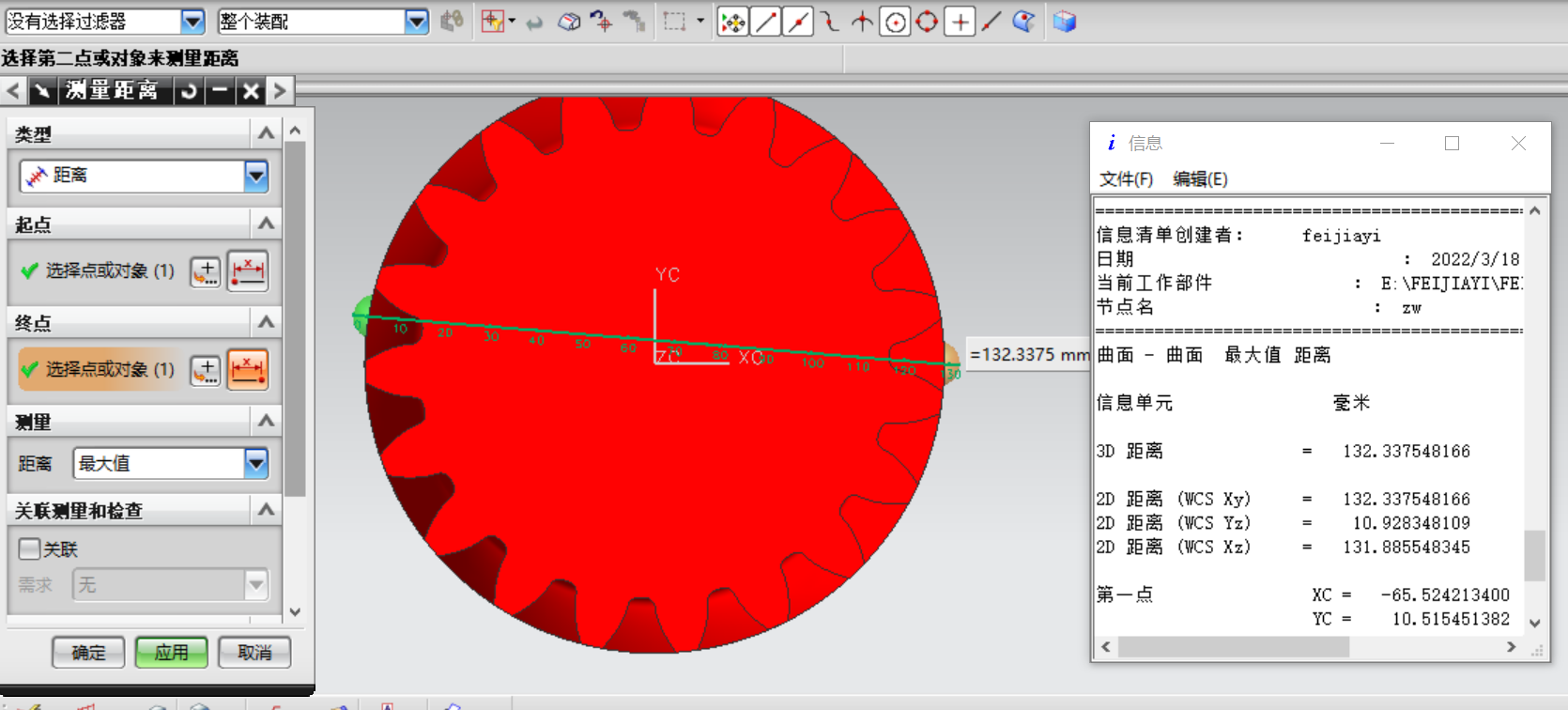Collapse the 起点 section

(267, 224)
